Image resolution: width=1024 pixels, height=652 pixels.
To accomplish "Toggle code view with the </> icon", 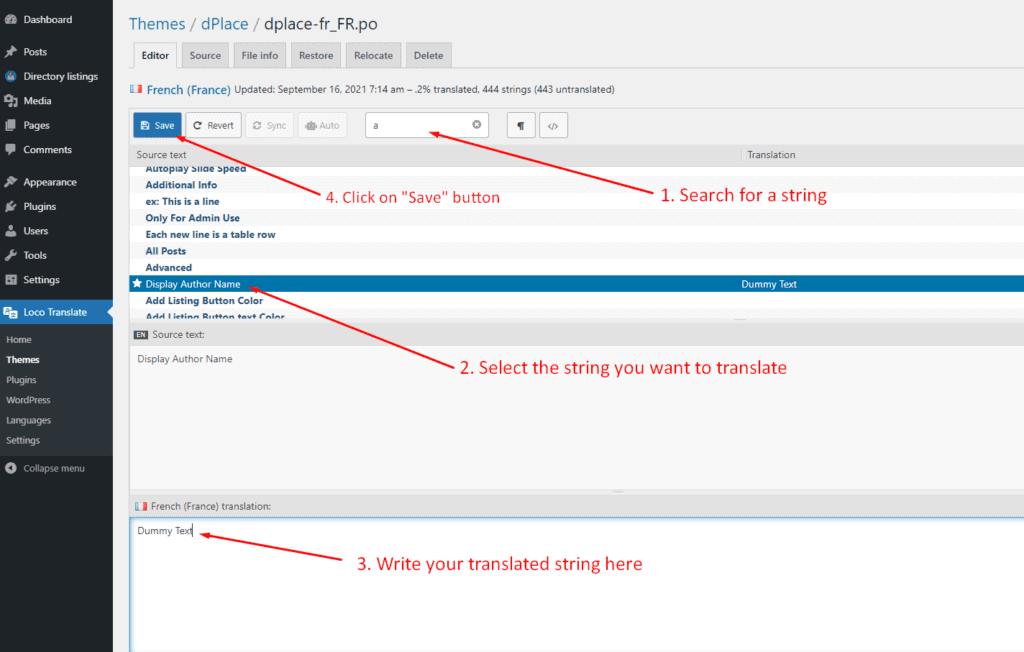I will click(x=552, y=126).
